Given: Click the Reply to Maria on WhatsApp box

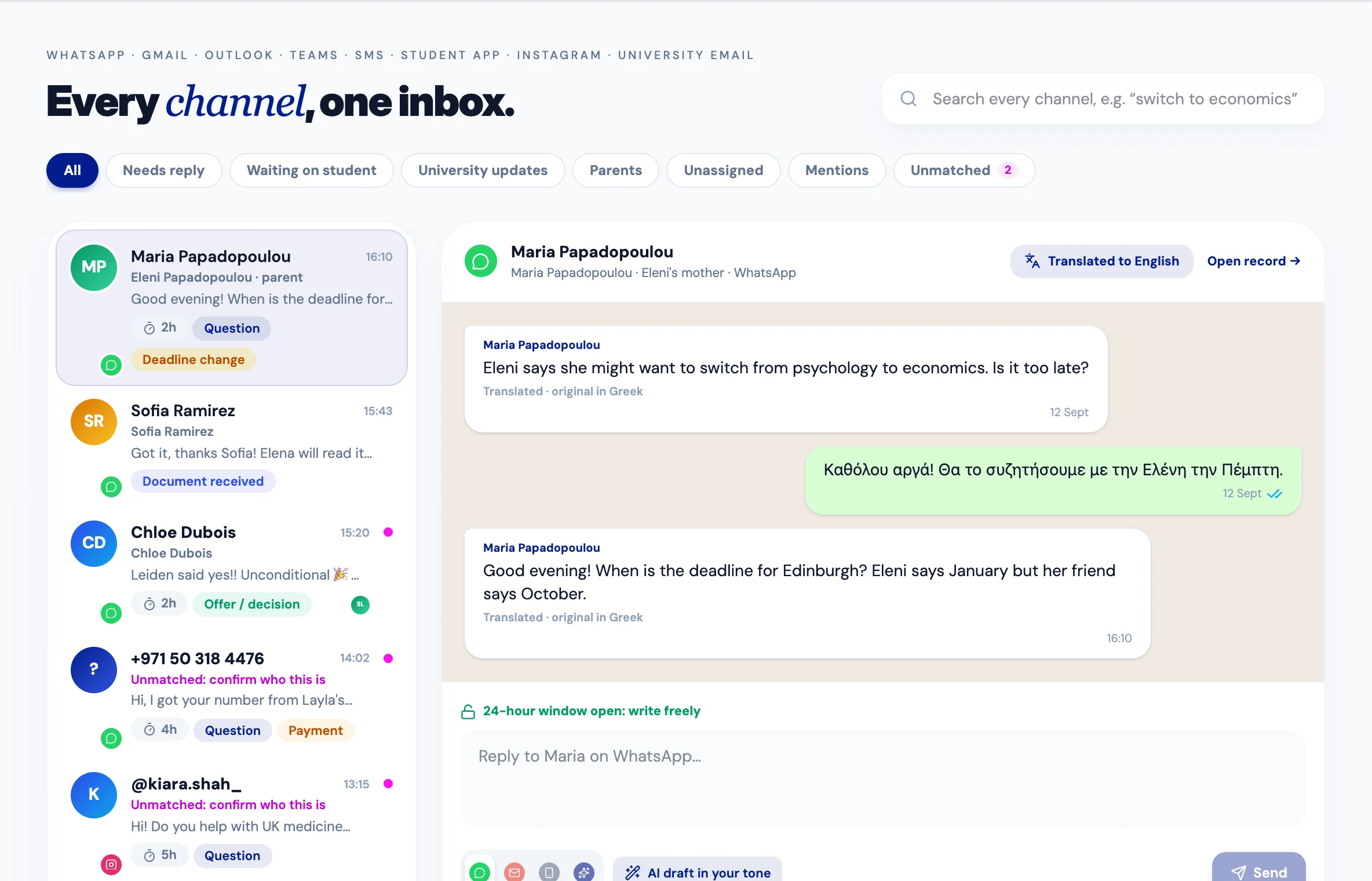Looking at the screenshot, I should click(883, 778).
